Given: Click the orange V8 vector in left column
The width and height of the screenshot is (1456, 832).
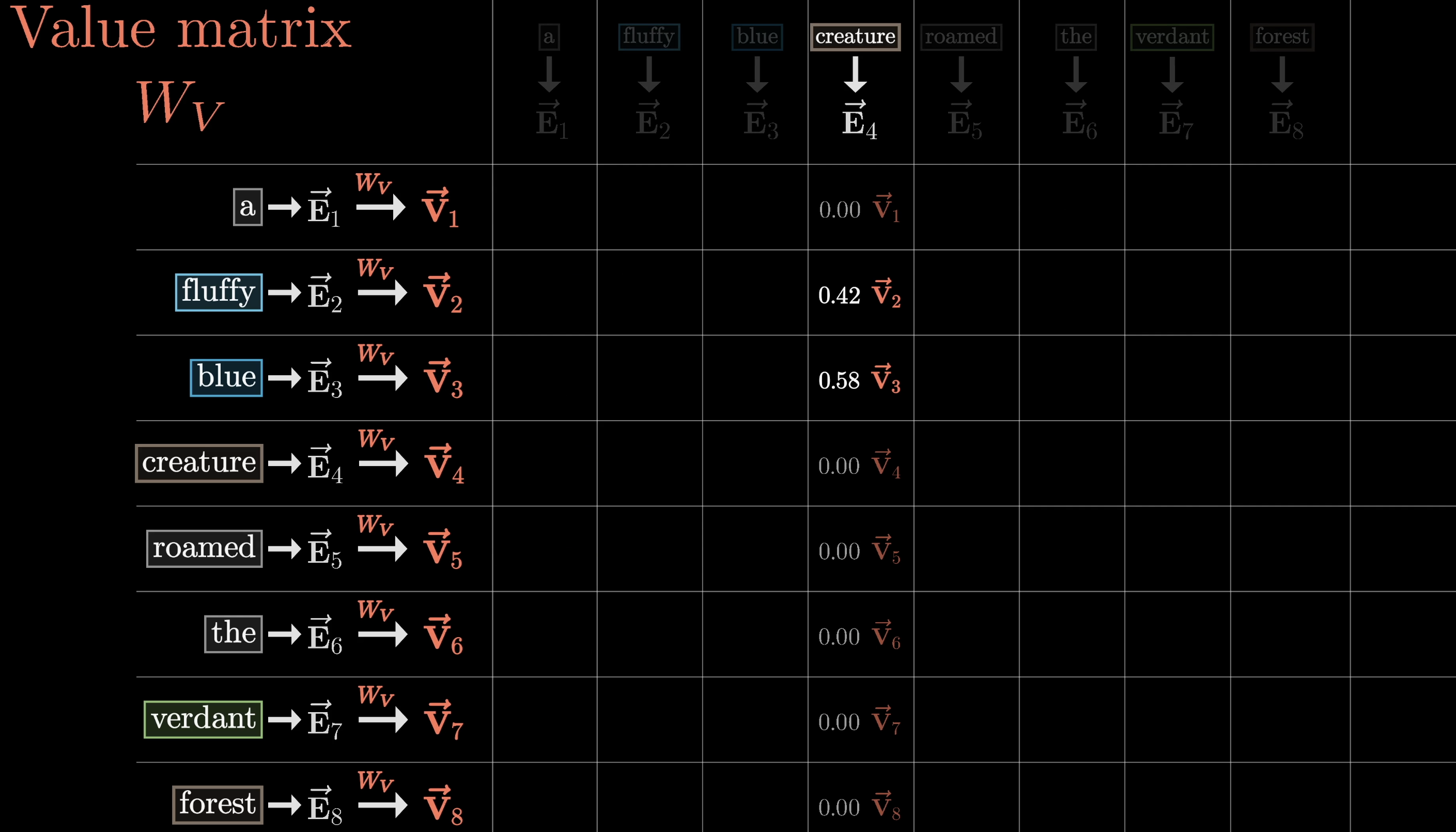Looking at the screenshot, I should coord(443,806).
